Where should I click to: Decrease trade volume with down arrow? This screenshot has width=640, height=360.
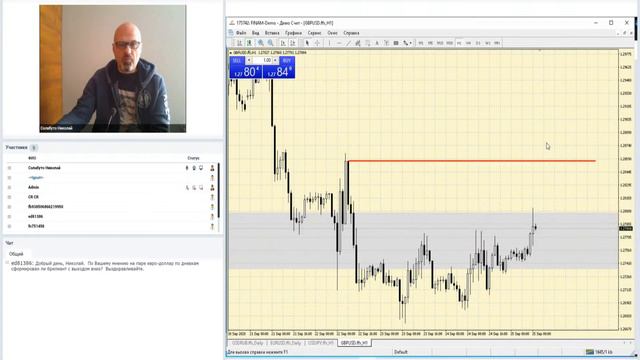(x=249, y=60)
